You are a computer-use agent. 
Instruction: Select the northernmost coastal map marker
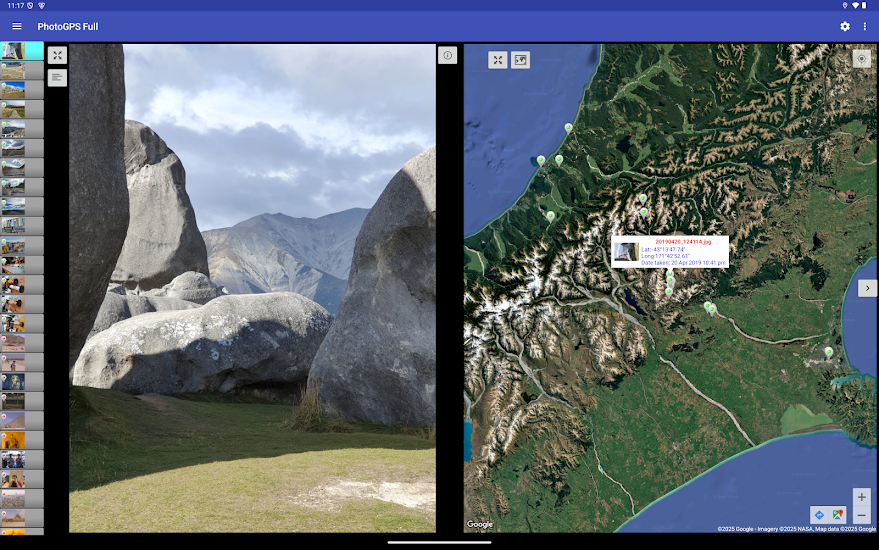point(568,128)
